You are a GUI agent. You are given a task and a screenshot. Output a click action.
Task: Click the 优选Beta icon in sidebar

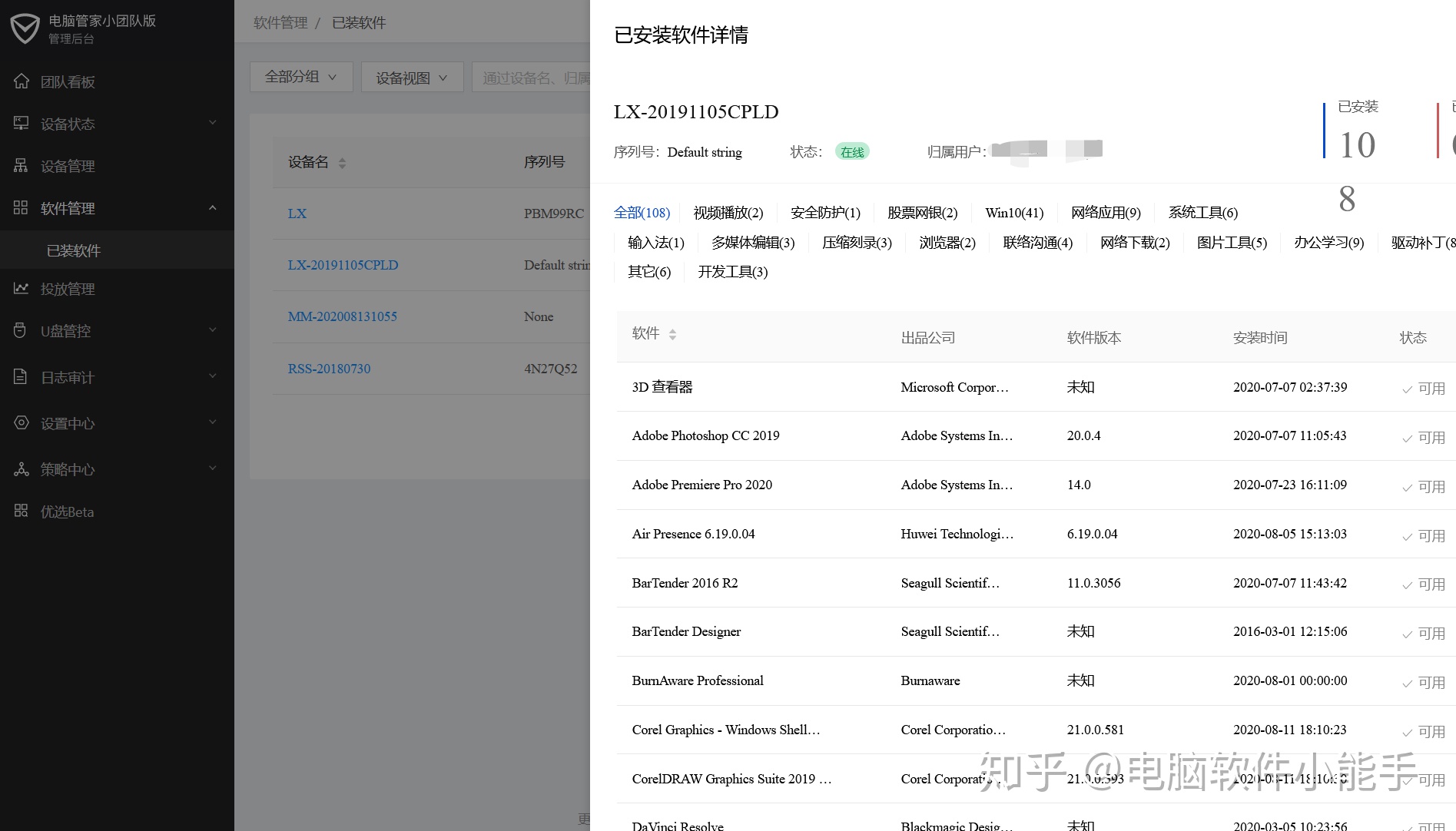(22, 512)
